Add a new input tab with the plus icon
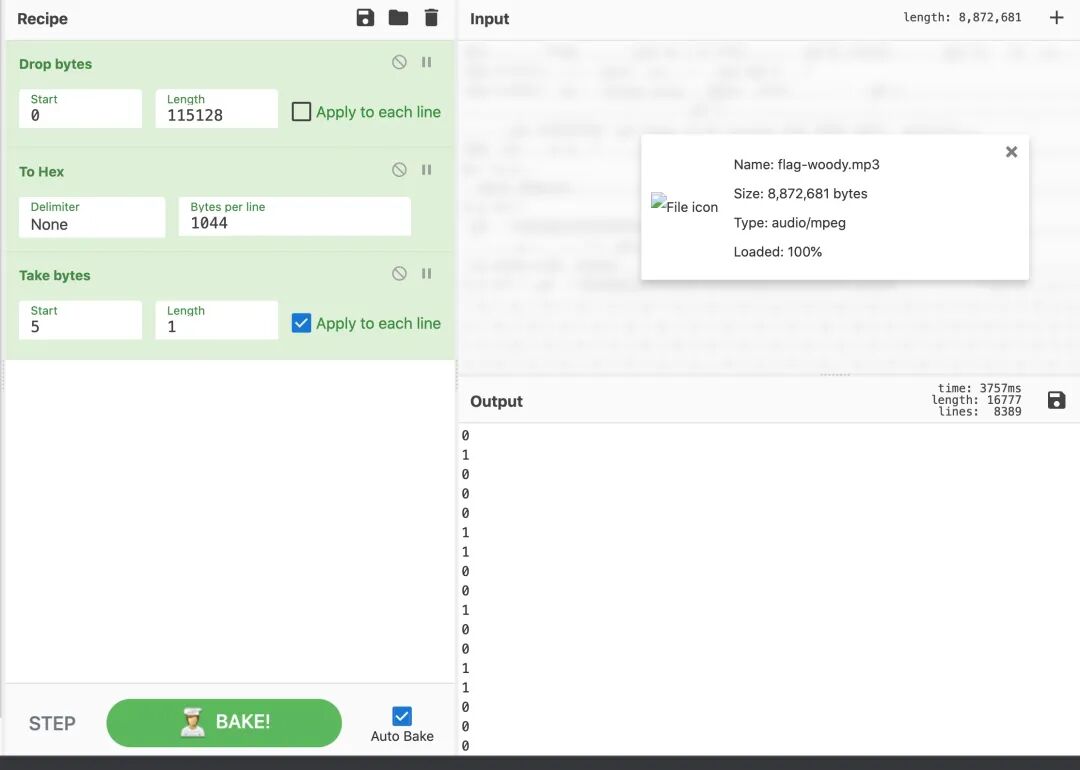This screenshot has height=770, width=1080. point(1057,18)
